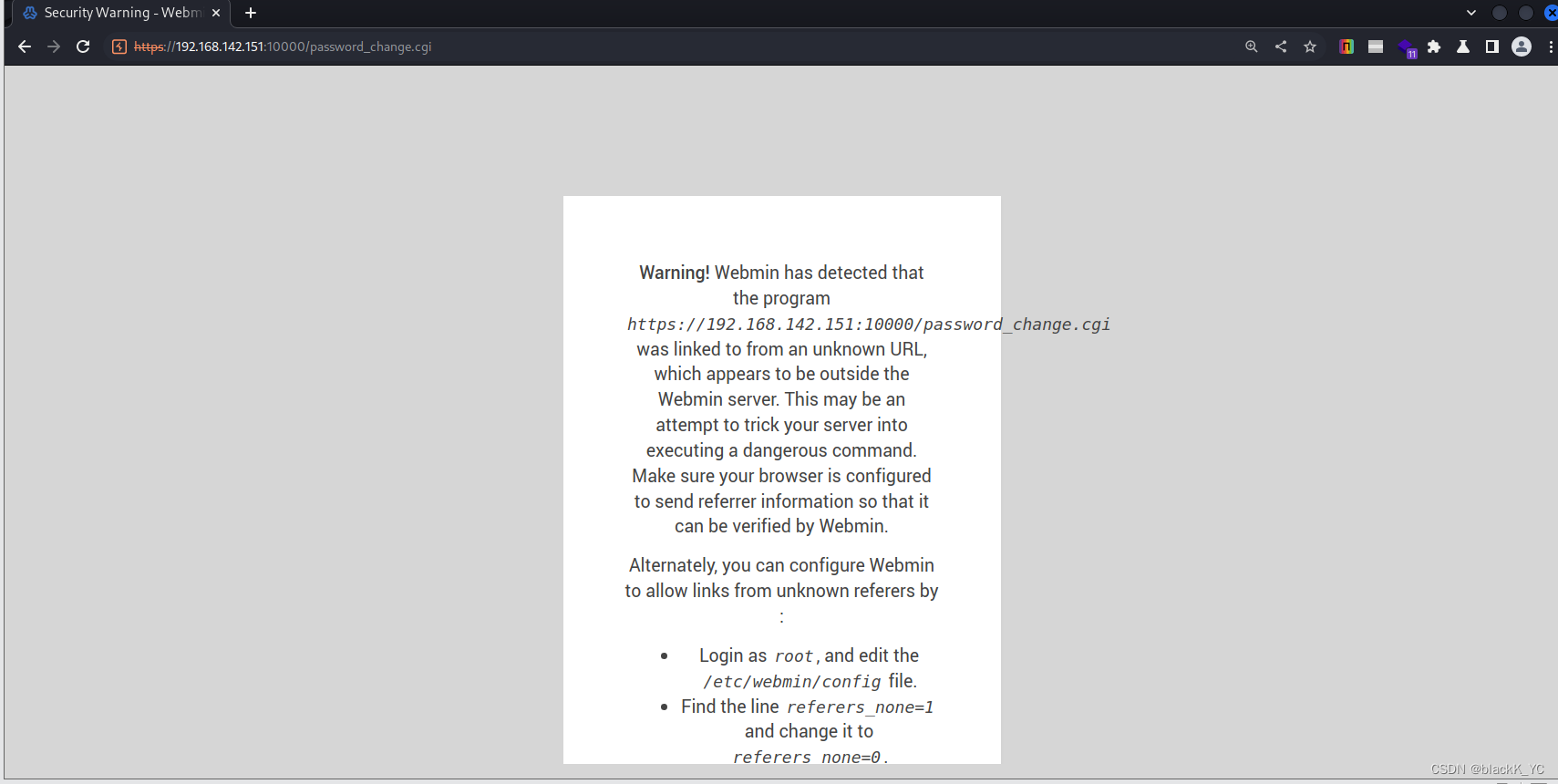
Task: Click the italic password_change.cgi URL text
Action: pos(869,325)
